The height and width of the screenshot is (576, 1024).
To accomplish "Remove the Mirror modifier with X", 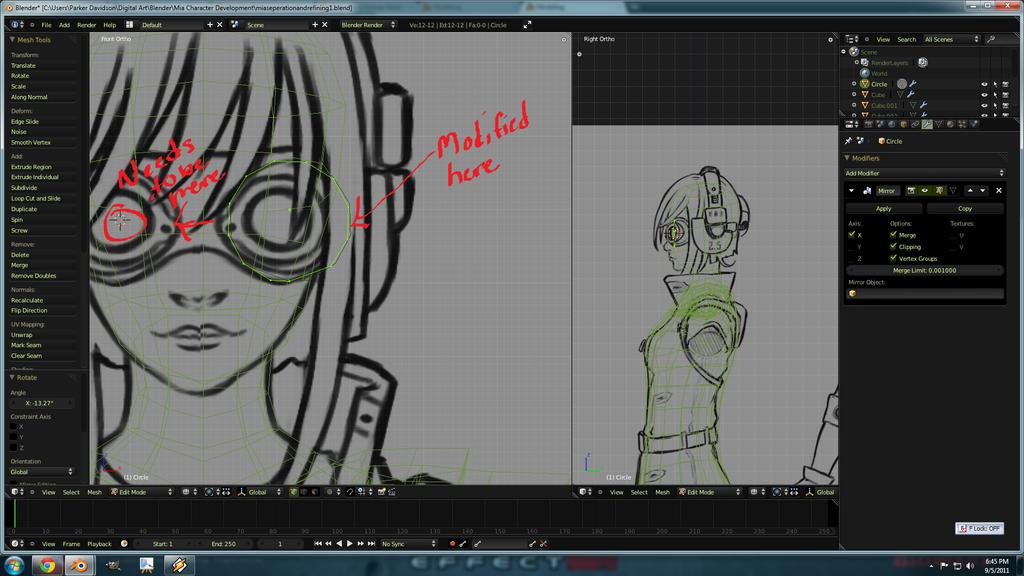I will click(x=999, y=191).
